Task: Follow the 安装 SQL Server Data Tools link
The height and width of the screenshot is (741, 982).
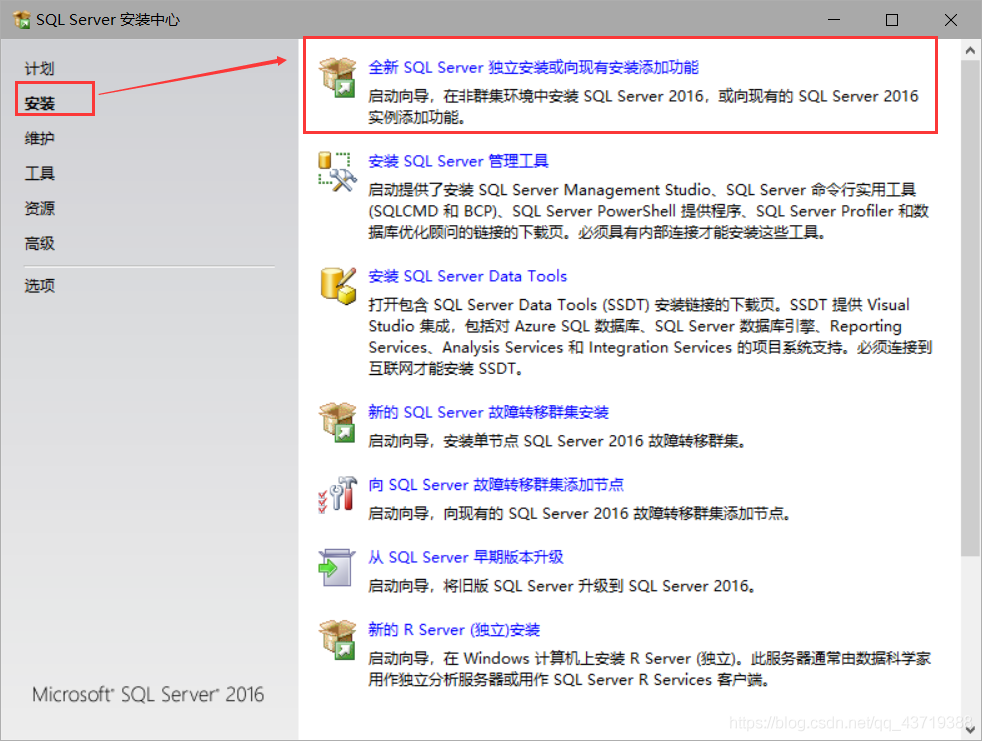Action: tap(467, 276)
